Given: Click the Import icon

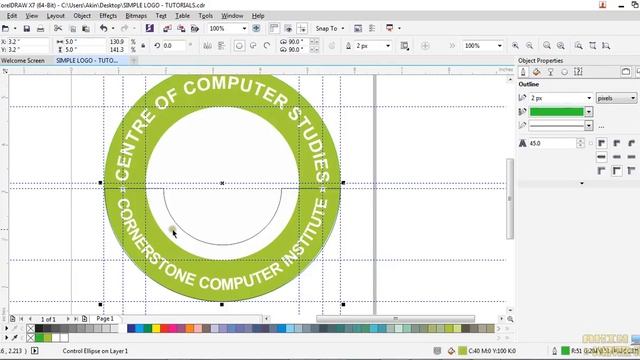Looking at the screenshot, I should (167, 29).
